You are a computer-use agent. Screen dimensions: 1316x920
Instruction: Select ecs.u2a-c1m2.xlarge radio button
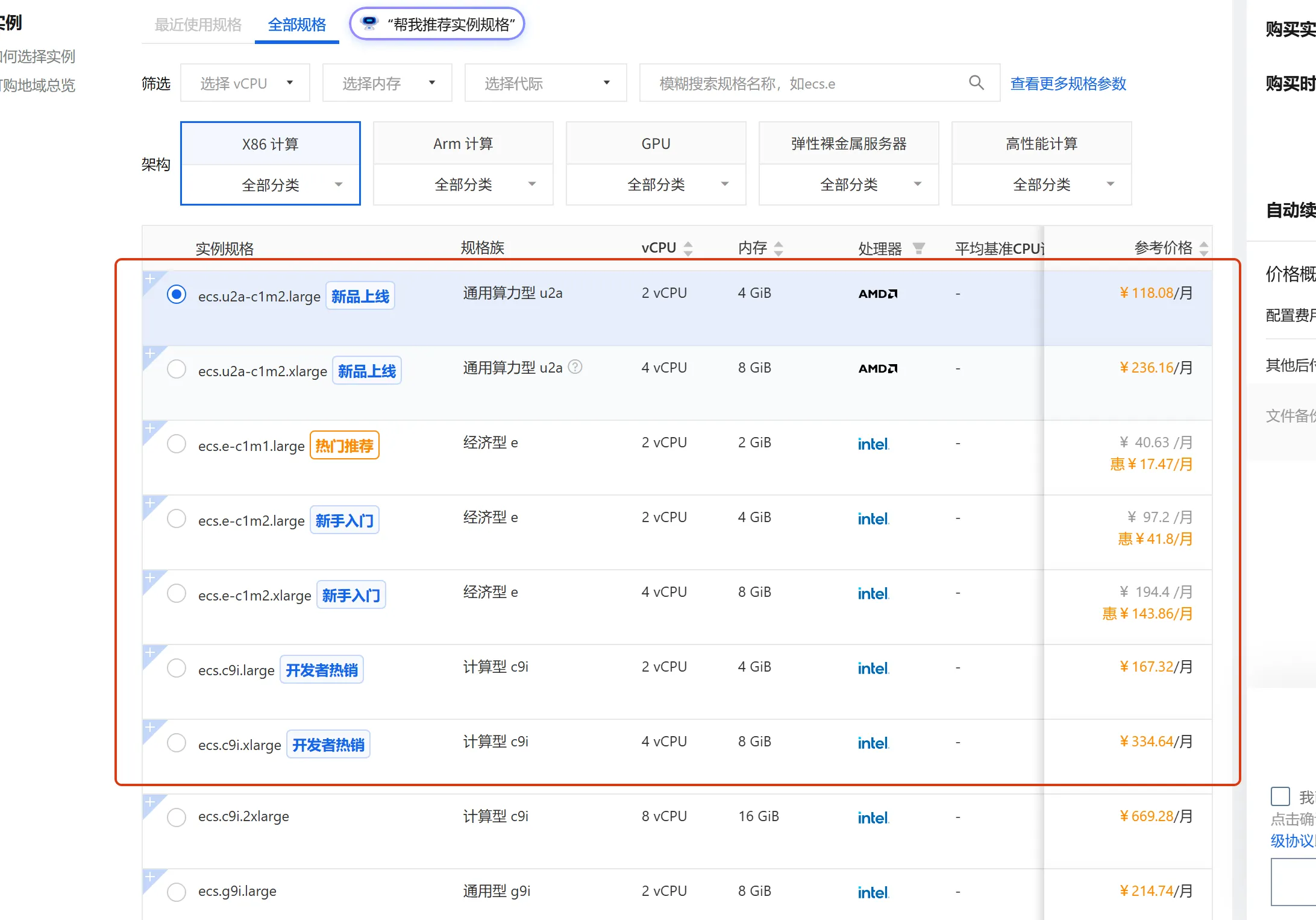tap(177, 369)
